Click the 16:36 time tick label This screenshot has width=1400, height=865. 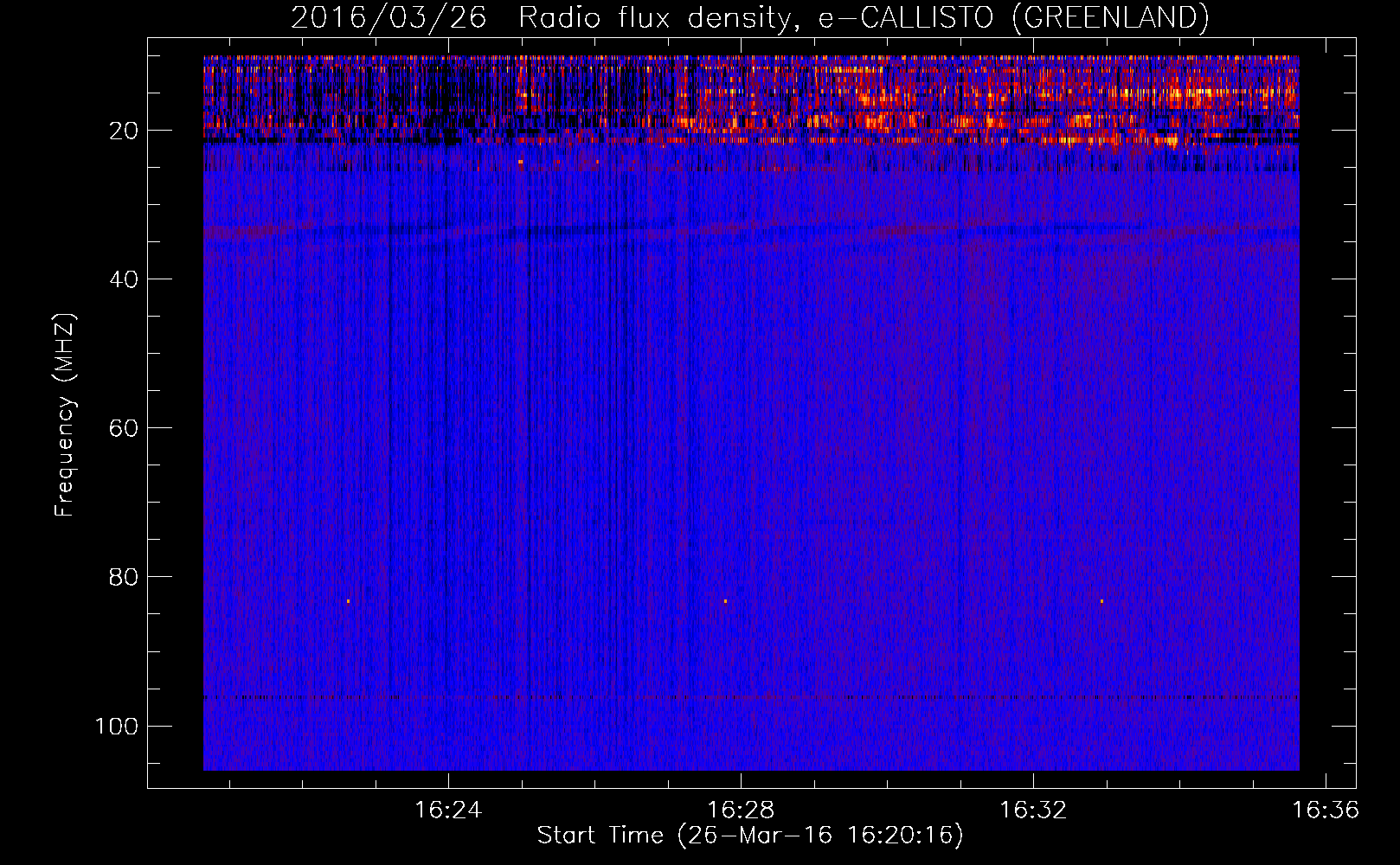(1326, 810)
